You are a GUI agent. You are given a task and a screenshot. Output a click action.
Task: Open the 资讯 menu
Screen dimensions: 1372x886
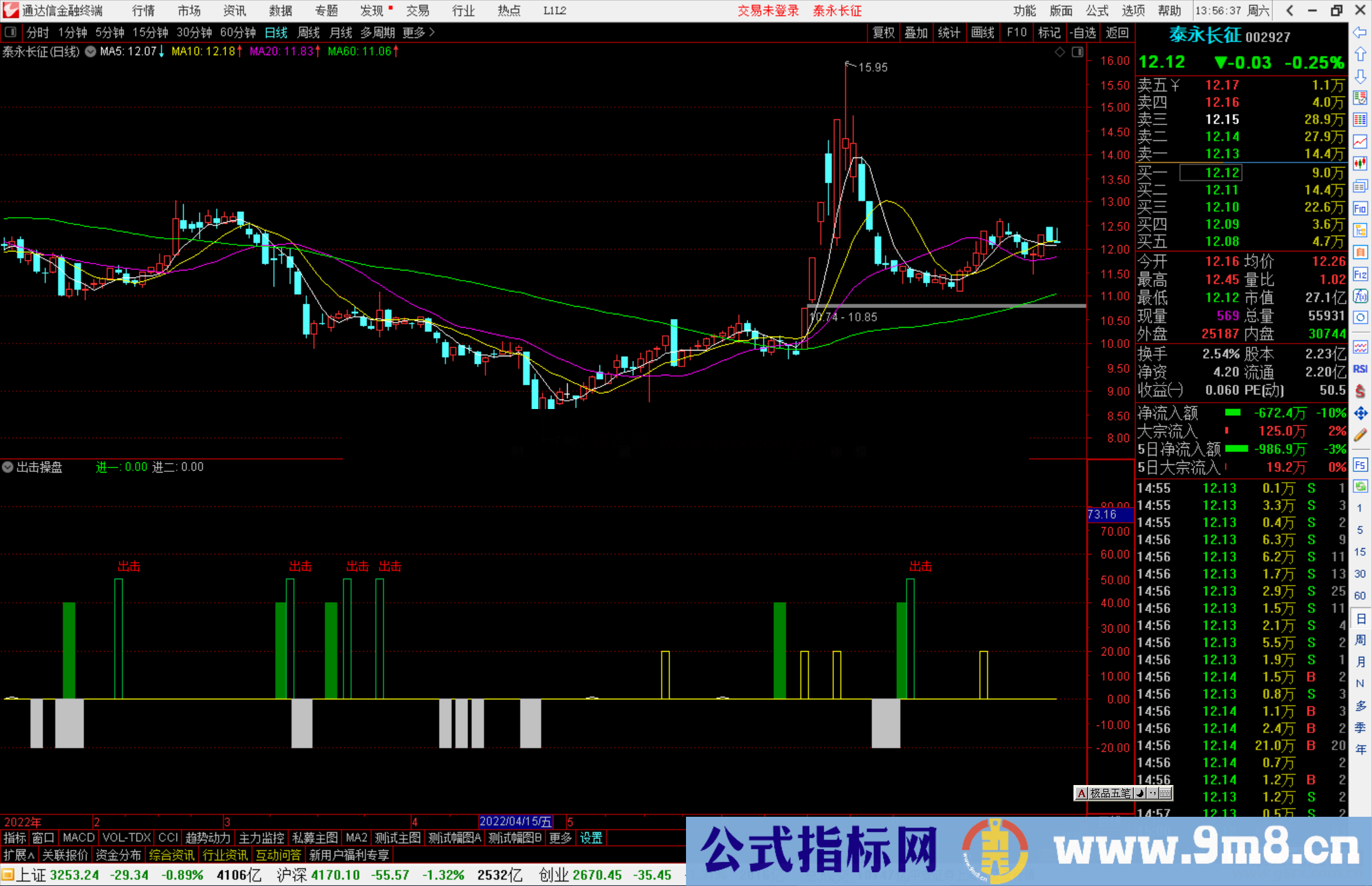coord(235,10)
